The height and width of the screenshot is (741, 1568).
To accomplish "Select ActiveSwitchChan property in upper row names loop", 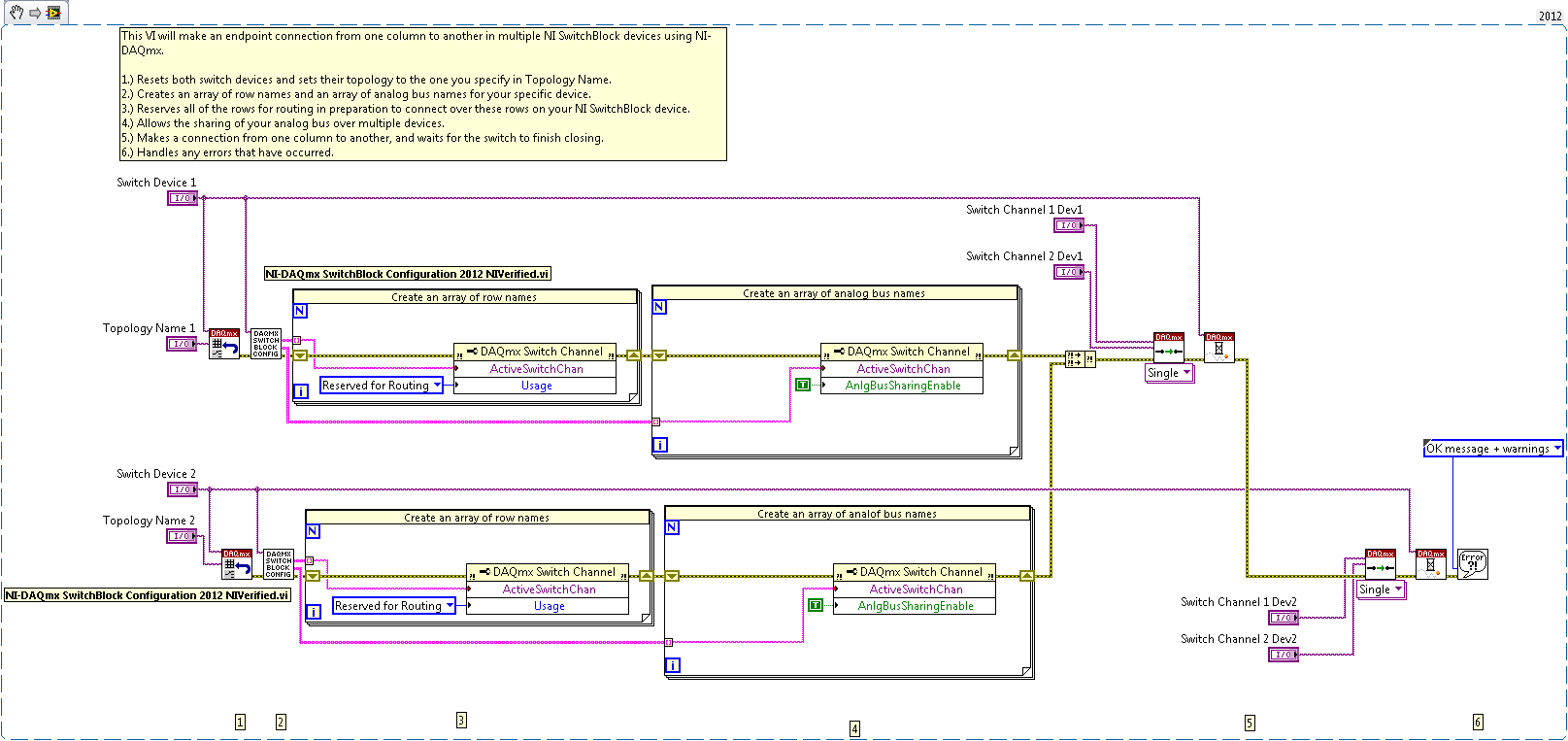I will coord(536,369).
